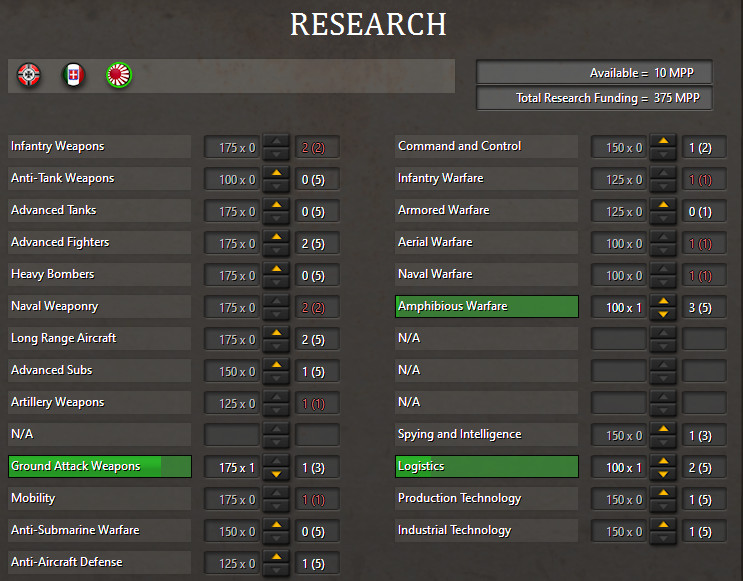This screenshot has width=743, height=581.
Task: Click Mobility level value 1 (1)
Action: click(317, 499)
